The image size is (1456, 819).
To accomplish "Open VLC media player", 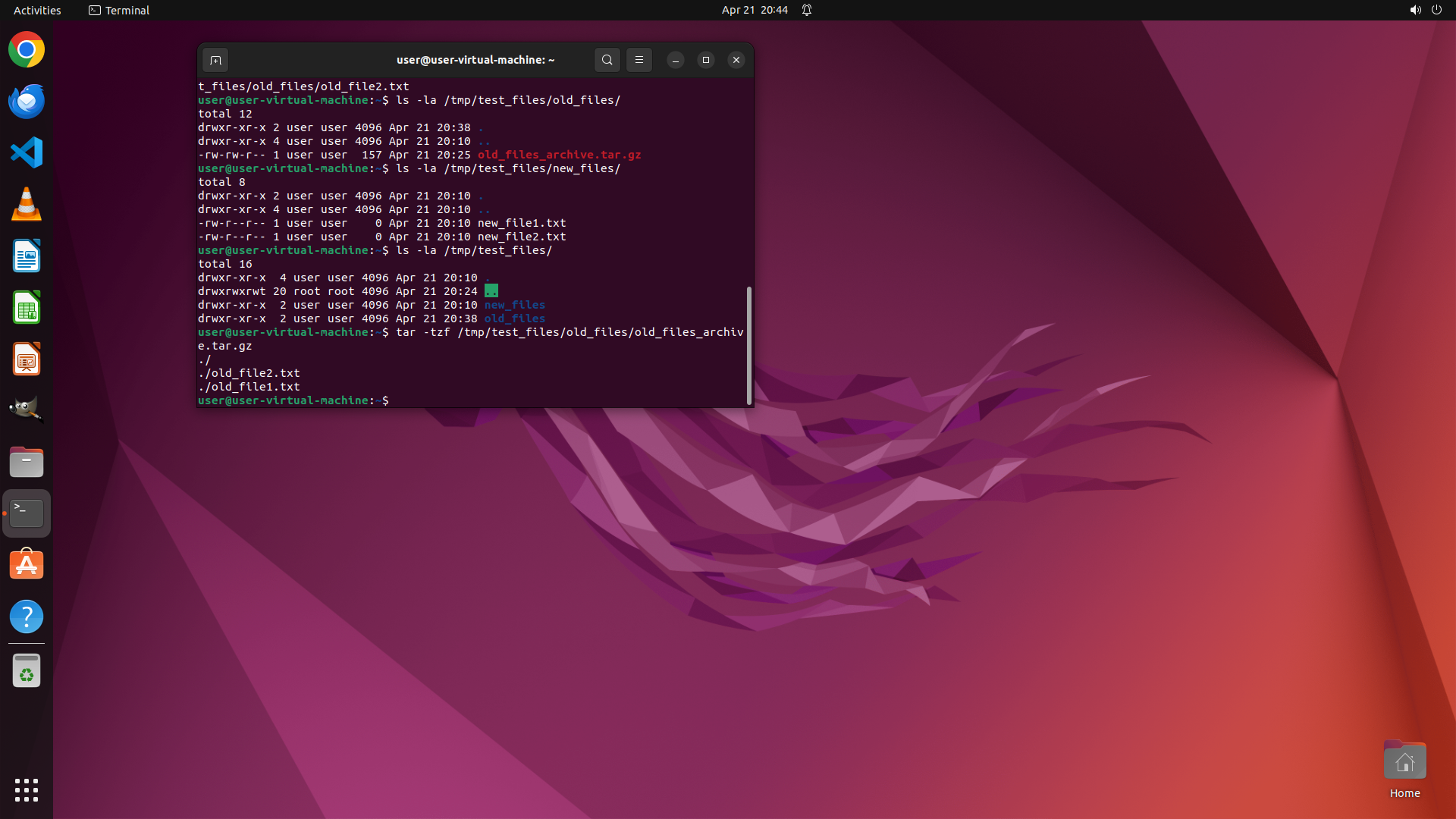I will (x=27, y=204).
